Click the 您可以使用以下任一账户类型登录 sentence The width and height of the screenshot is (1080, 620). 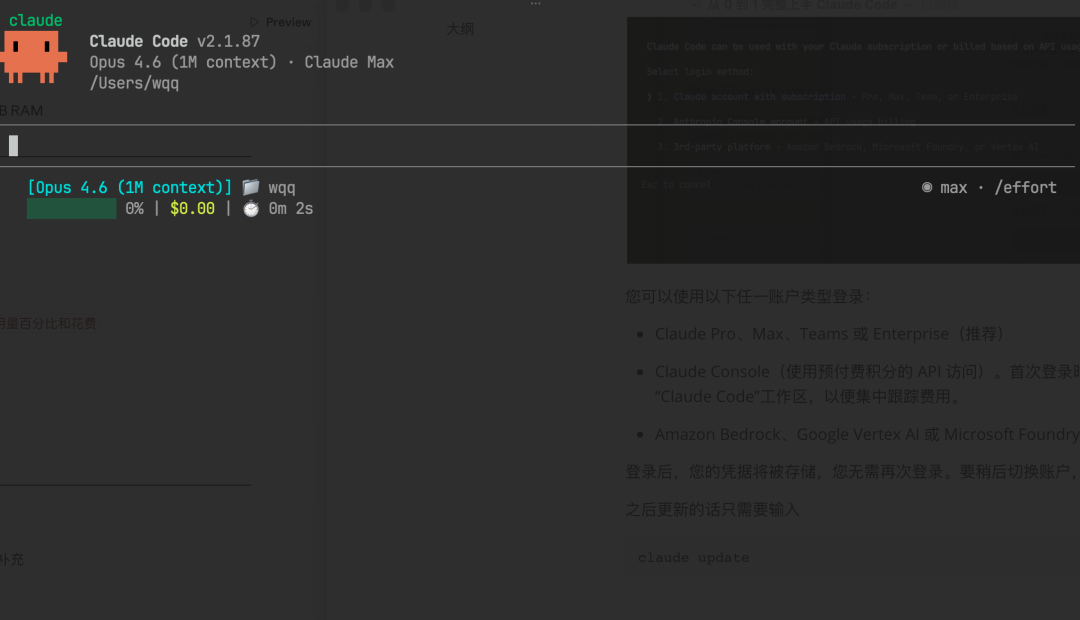coord(748,297)
